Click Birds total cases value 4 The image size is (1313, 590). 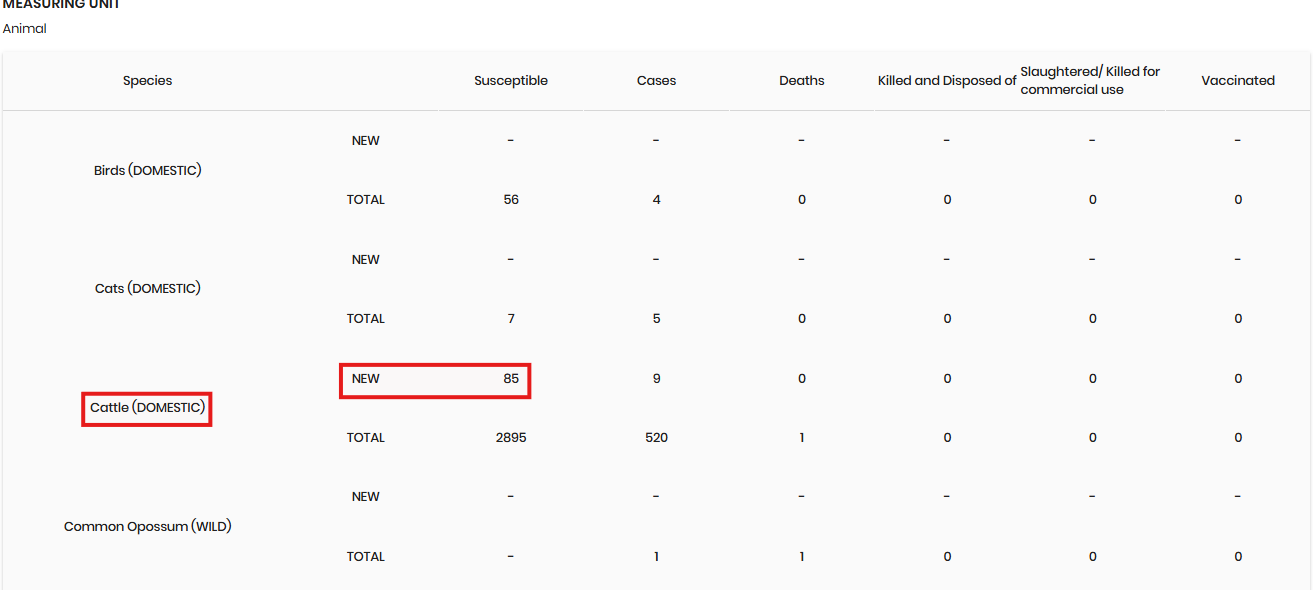point(656,200)
